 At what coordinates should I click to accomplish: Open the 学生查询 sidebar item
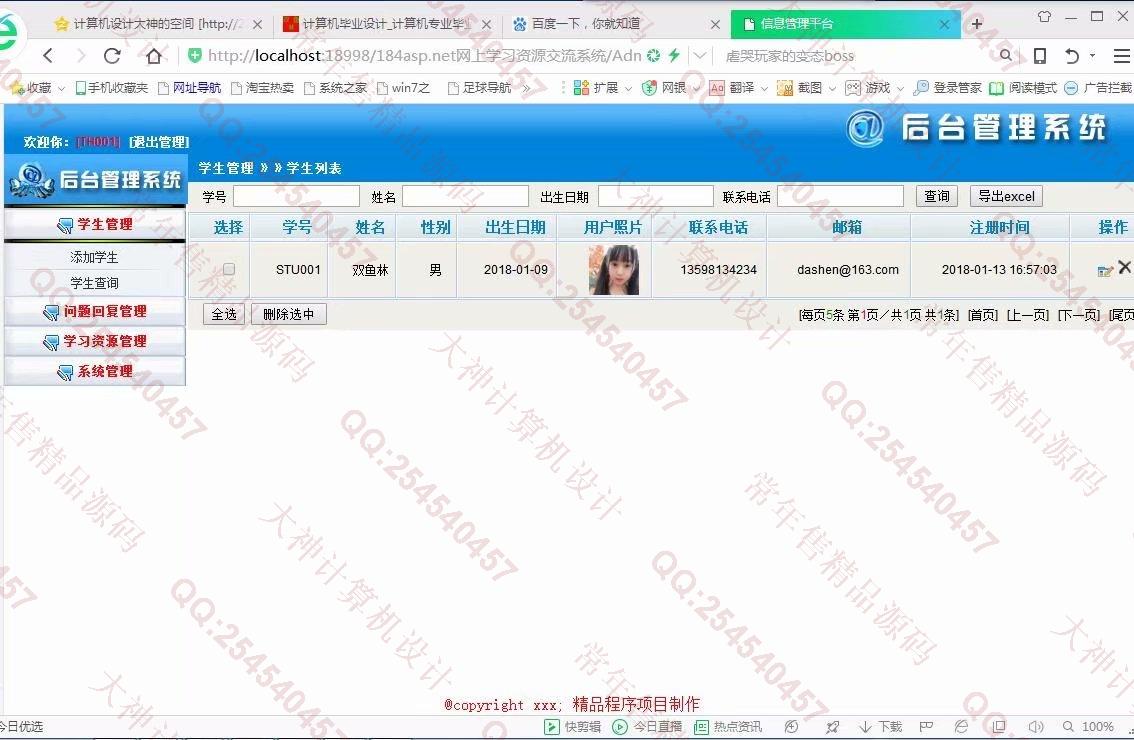pyautogui.click(x=94, y=283)
